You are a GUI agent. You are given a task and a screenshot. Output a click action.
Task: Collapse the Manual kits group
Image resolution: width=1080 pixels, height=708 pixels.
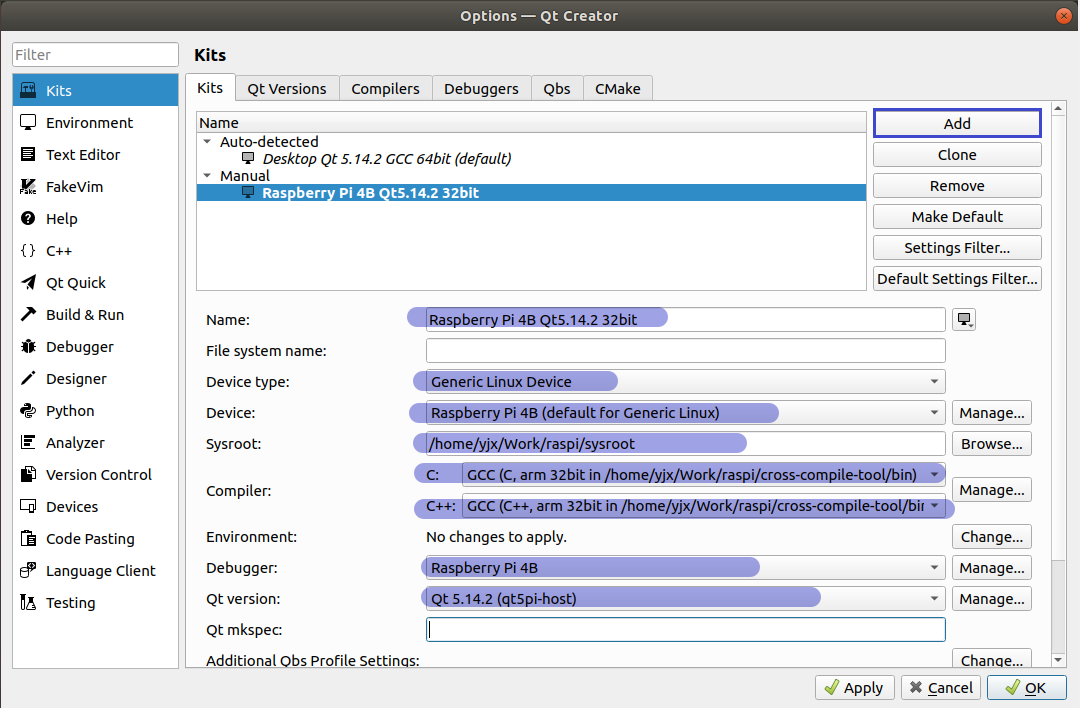point(207,176)
